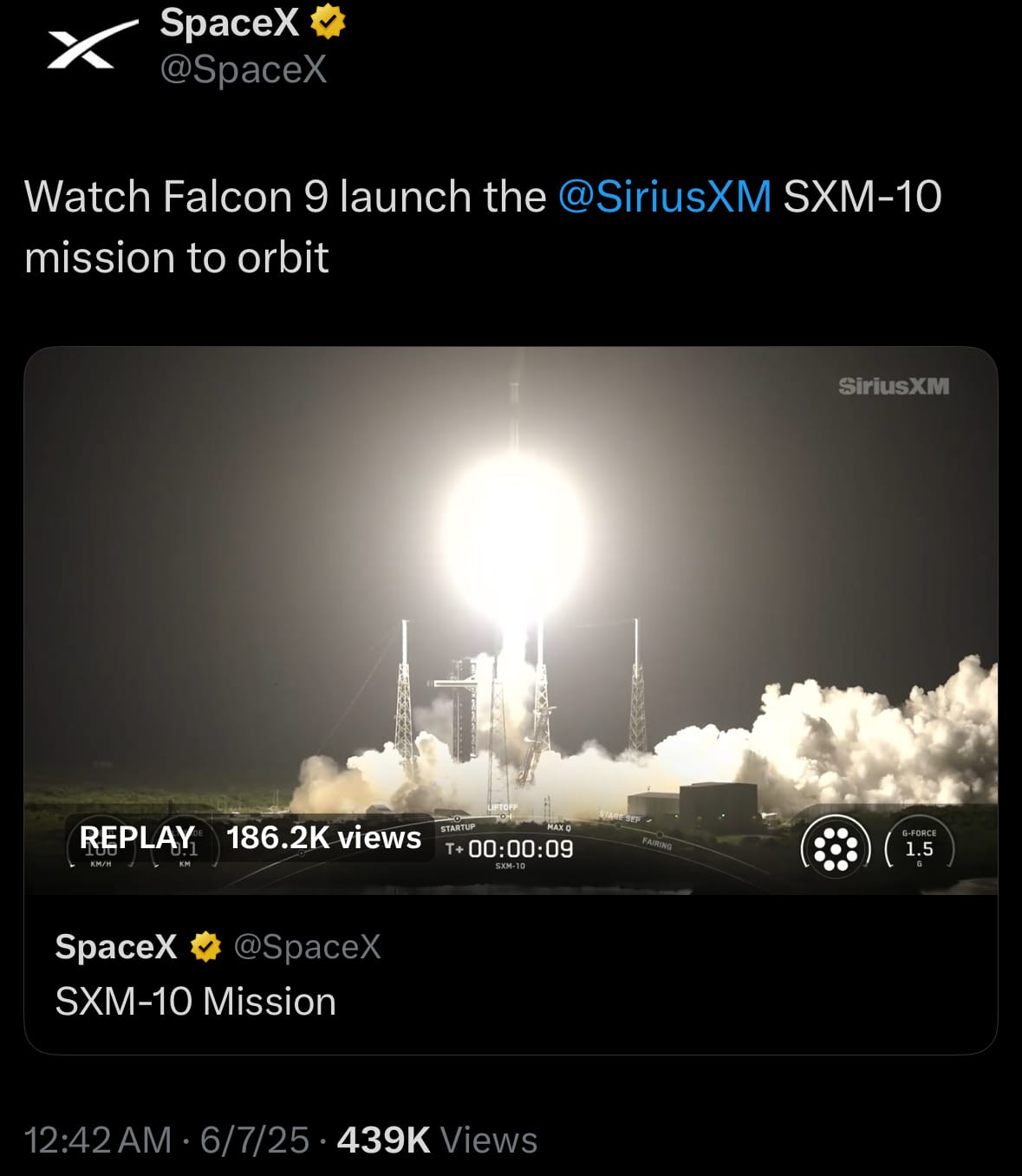Select the G-FORCE 1.5 gauge
The width and height of the screenshot is (1022, 1176).
click(x=919, y=846)
